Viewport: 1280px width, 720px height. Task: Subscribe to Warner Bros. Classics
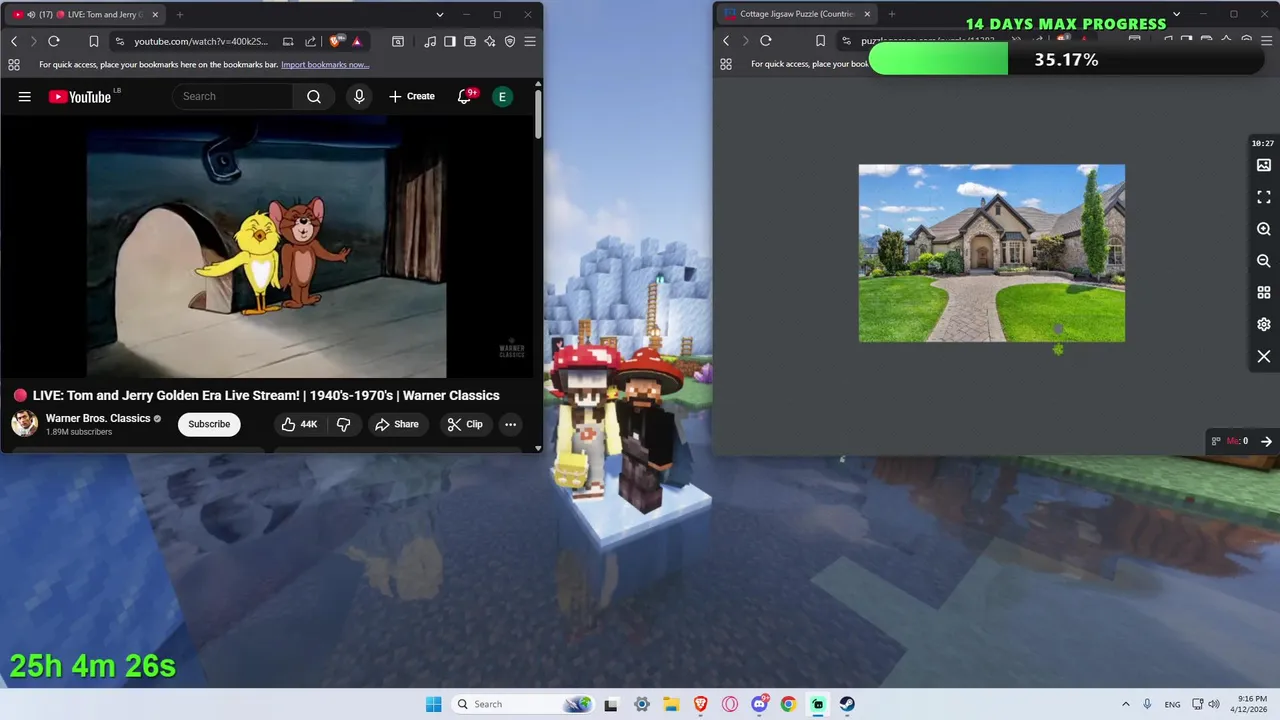(209, 424)
